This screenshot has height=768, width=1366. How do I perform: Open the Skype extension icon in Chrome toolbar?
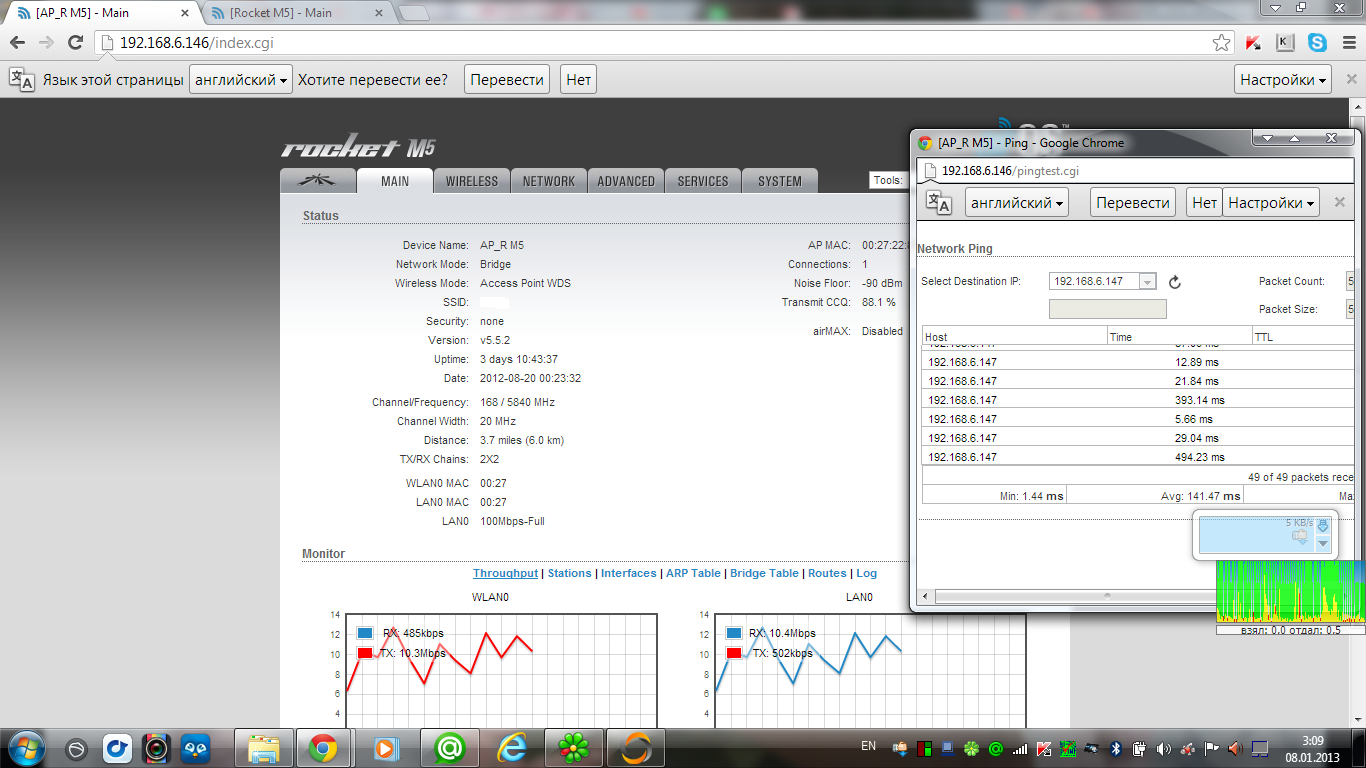(x=1317, y=43)
